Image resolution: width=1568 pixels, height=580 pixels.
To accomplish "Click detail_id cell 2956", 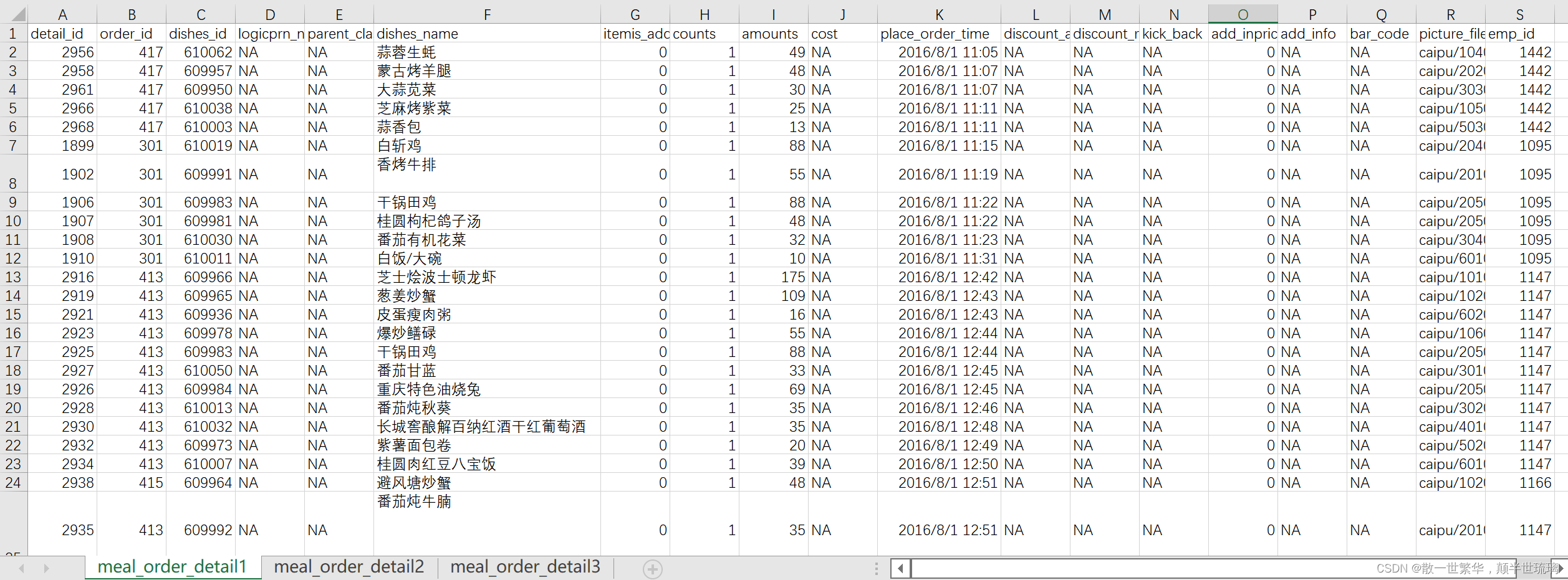I will tap(62, 52).
